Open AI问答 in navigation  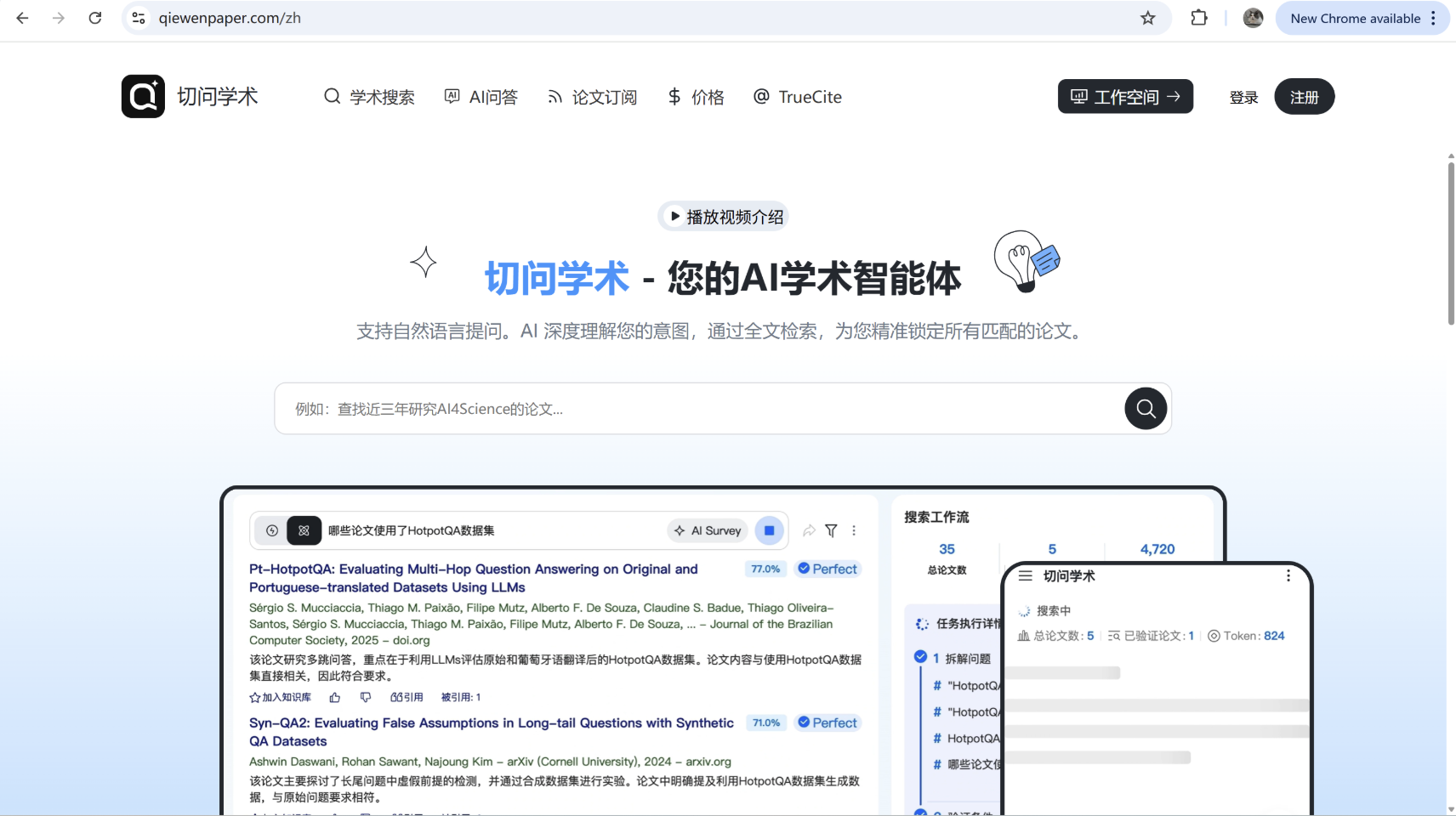[481, 97]
